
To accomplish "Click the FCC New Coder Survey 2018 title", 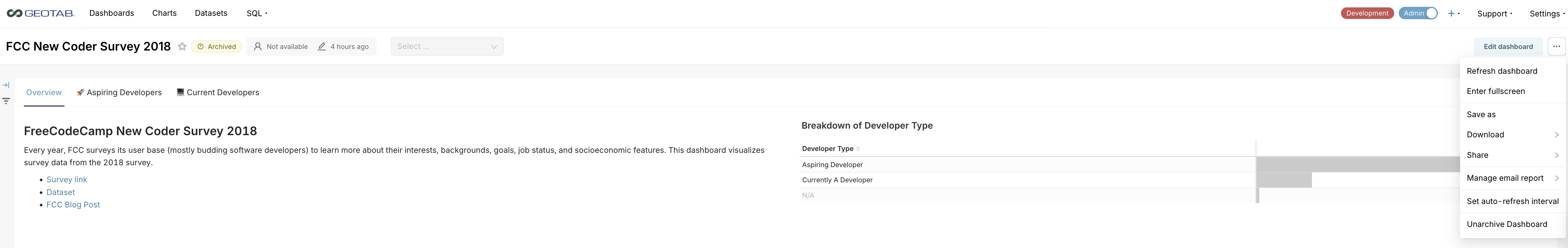I will point(88,46).
